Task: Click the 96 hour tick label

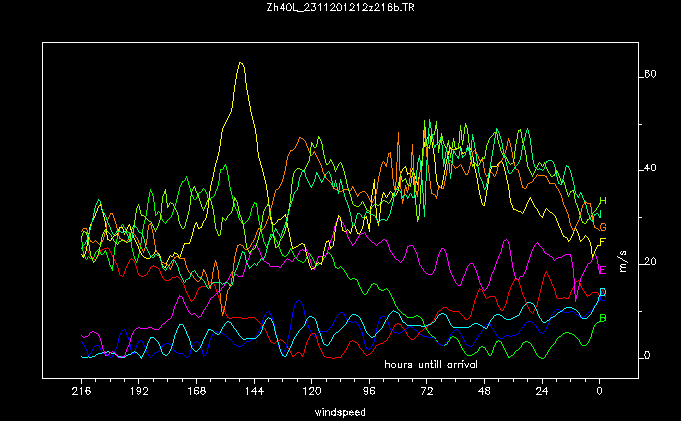Action: coord(369,393)
